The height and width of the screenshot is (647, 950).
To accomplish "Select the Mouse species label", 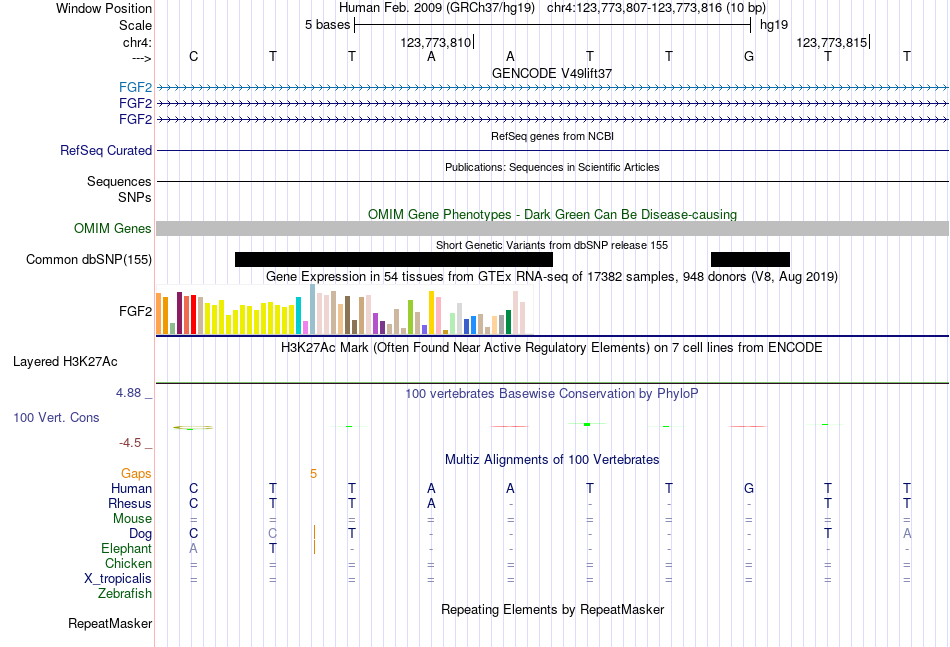I will (x=132, y=519).
